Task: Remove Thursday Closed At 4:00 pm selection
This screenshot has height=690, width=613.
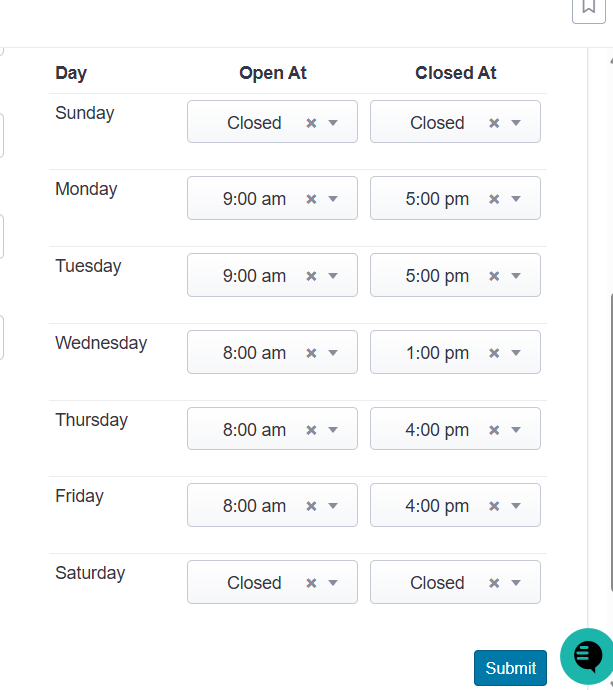Action: (494, 429)
